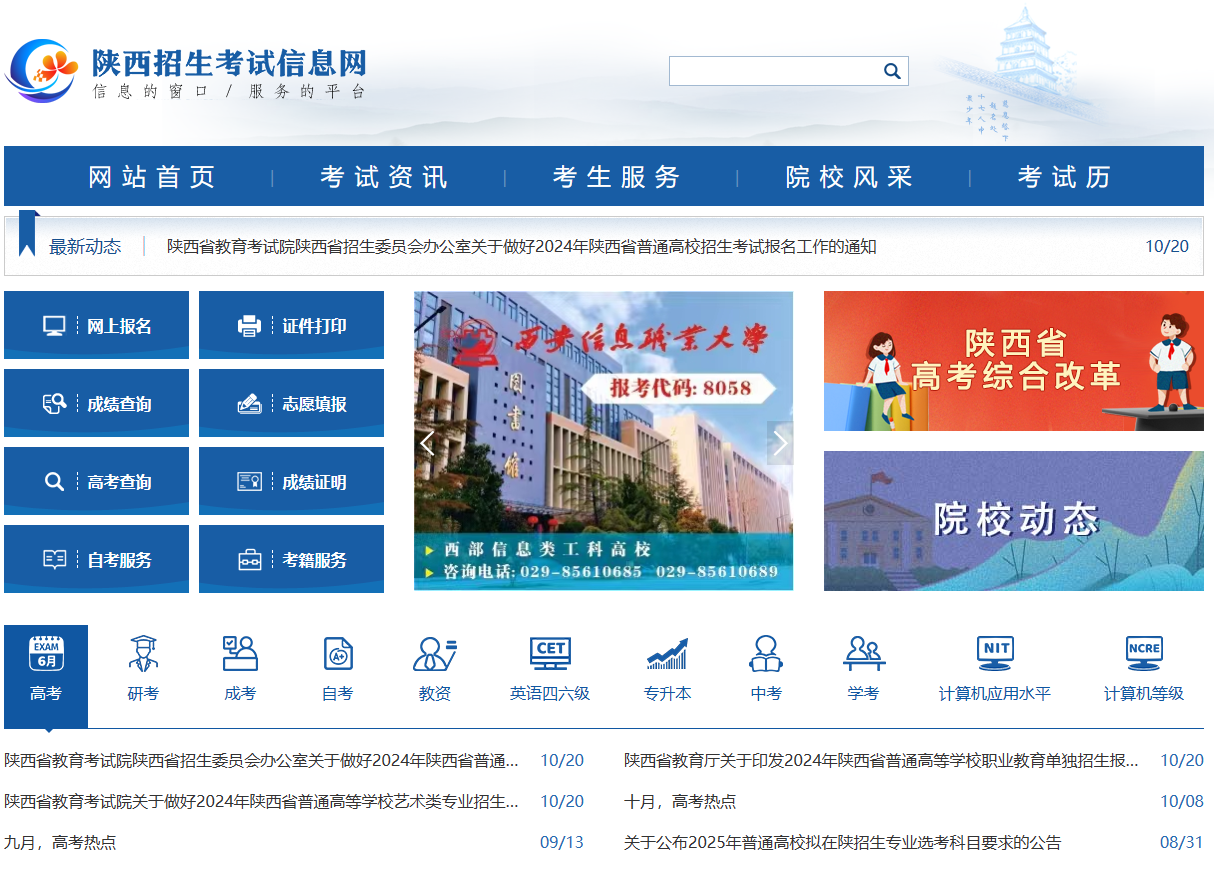
Task: Click the 最新动态 label
Action: 85,246
